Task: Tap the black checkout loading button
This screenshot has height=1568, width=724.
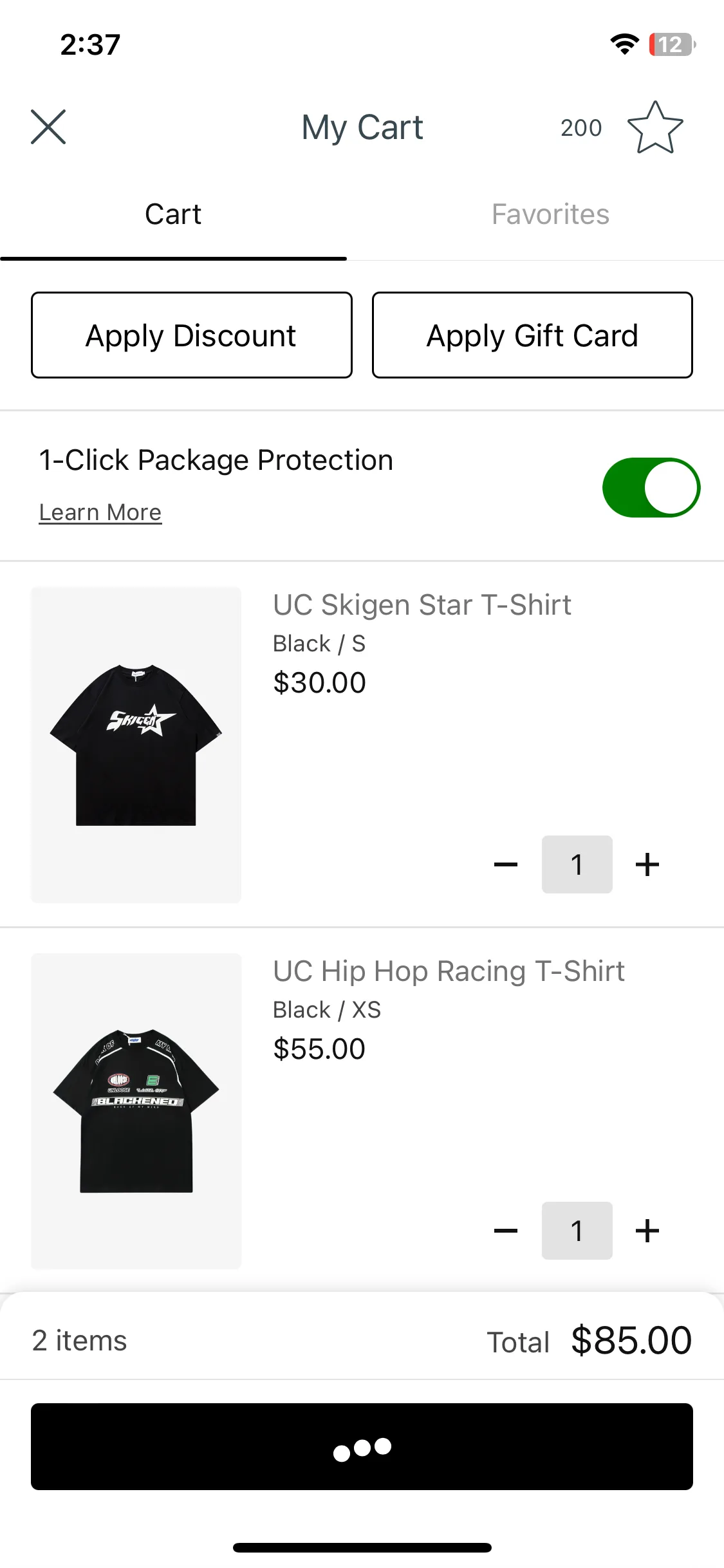Action: point(362,1446)
